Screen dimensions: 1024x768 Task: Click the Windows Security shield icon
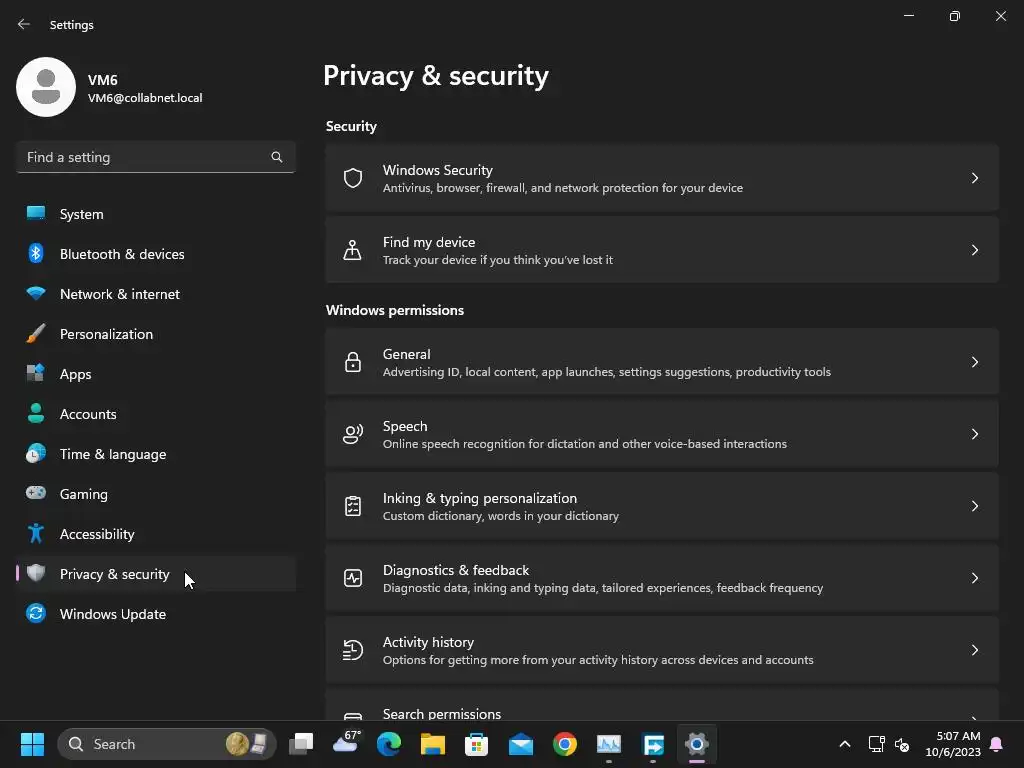[x=353, y=178]
